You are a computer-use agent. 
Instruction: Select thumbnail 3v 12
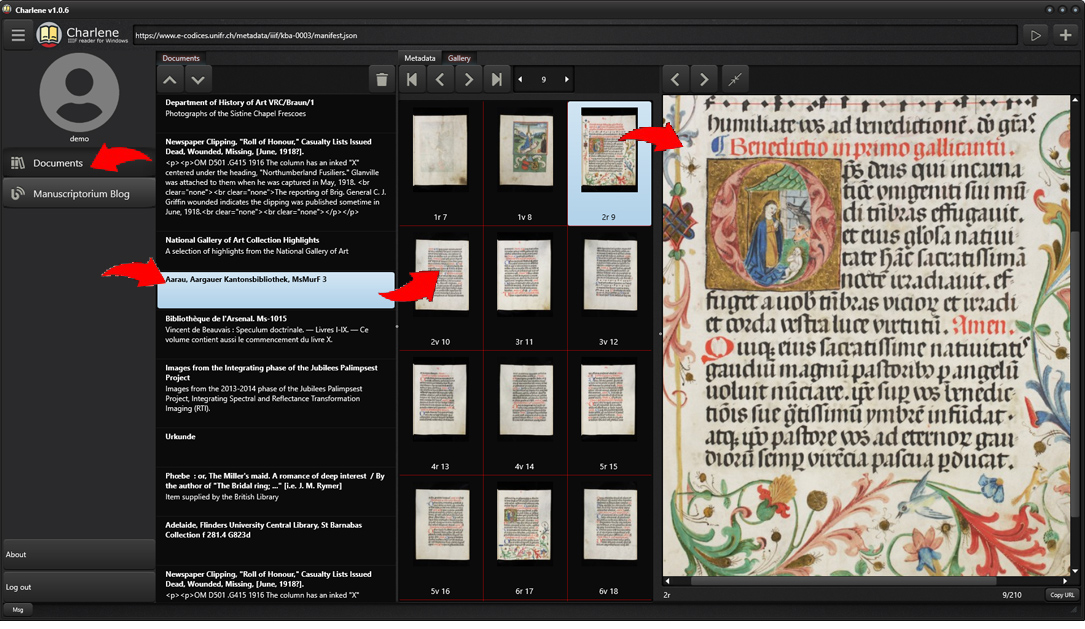tap(609, 288)
